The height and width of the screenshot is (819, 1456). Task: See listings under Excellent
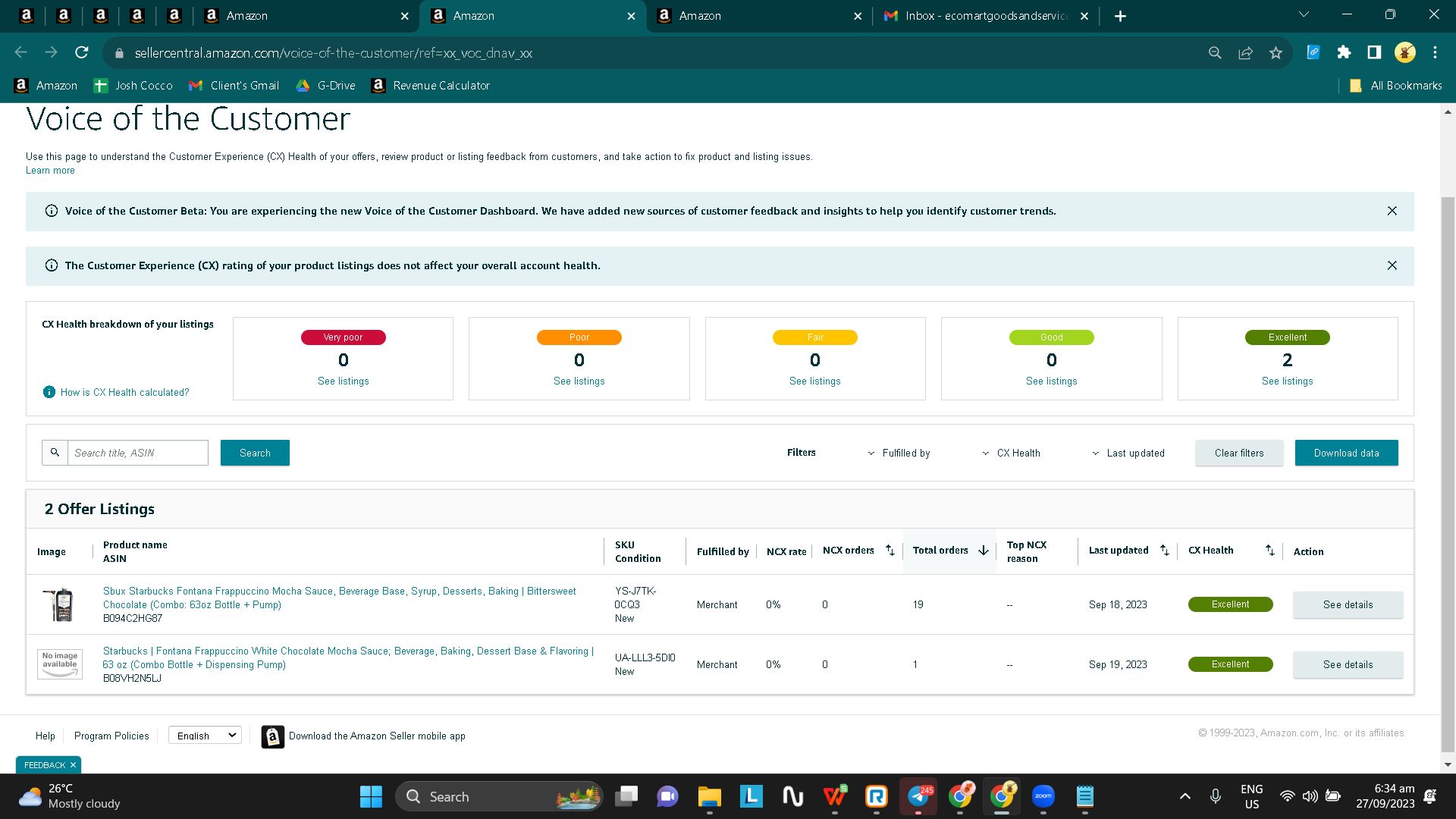click(1288, 381)
